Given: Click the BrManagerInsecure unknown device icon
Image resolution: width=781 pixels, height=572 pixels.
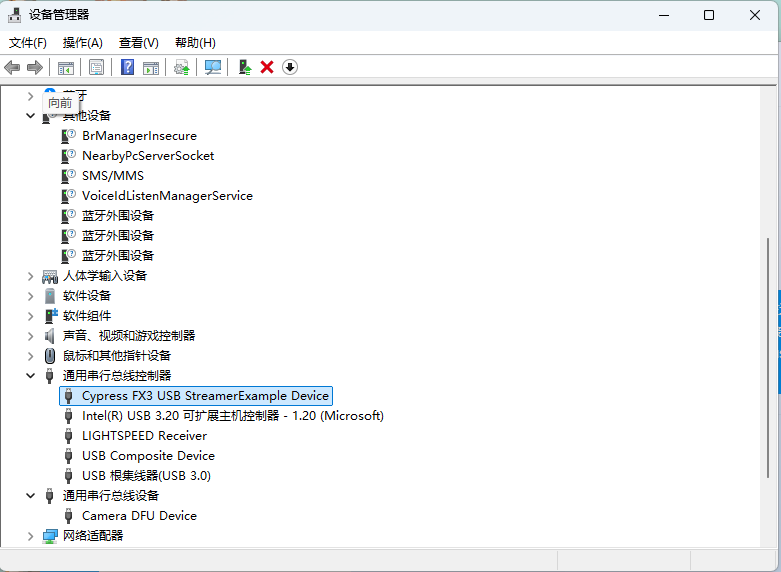Looking at the screenshot, I should (x=68, y=136).
